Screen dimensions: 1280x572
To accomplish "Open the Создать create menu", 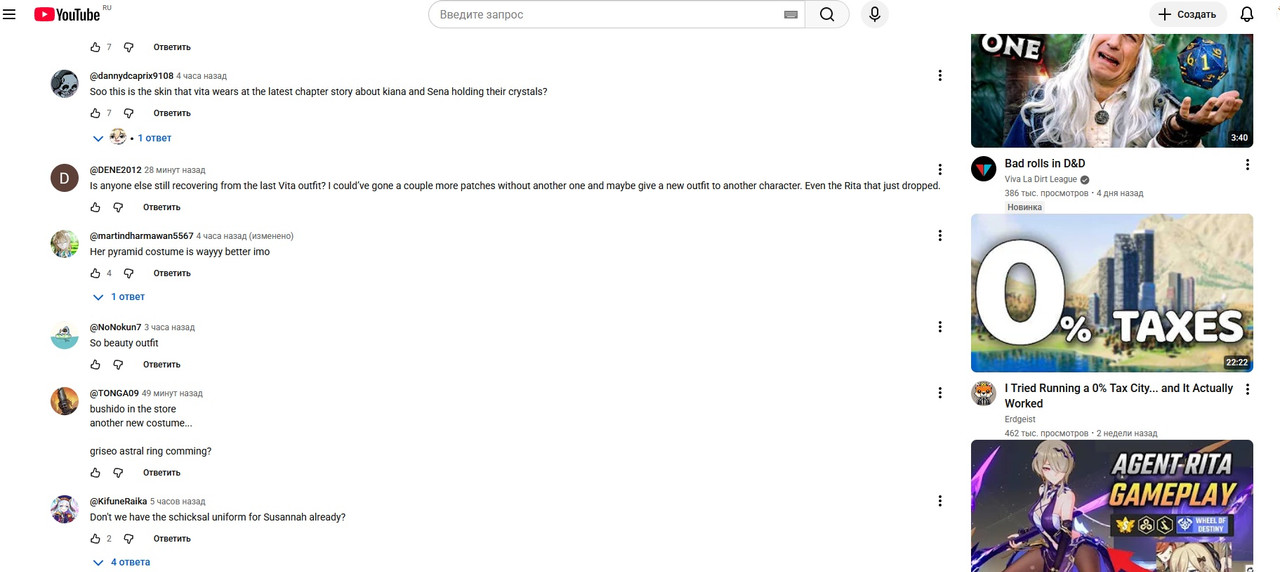I will click(1187, 14).
